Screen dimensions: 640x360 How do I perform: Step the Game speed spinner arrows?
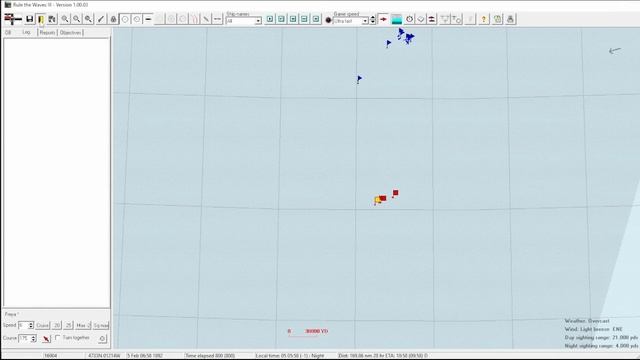click(373, 21)
